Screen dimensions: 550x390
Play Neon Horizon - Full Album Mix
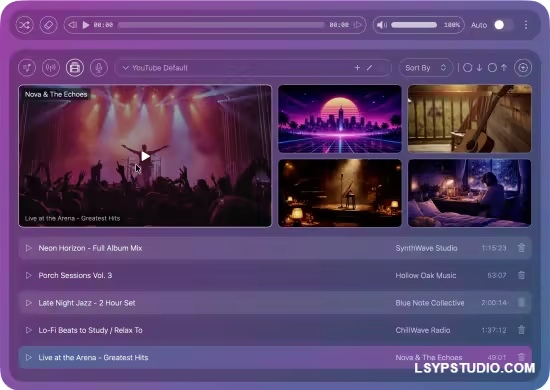tap(28, 248)
